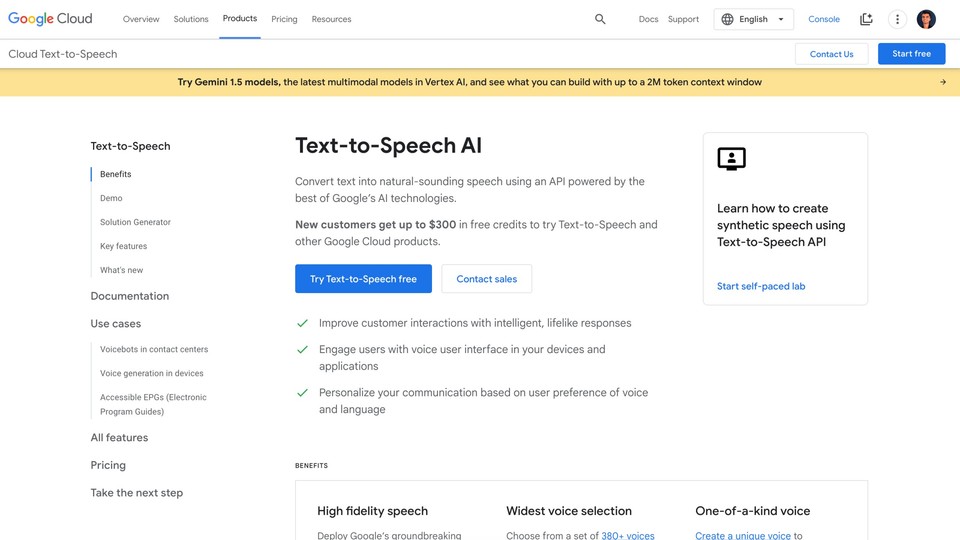The width and height of the screenshot is (960, 540).
Task: Open the search magnifier icon
Action: (600, 19)
